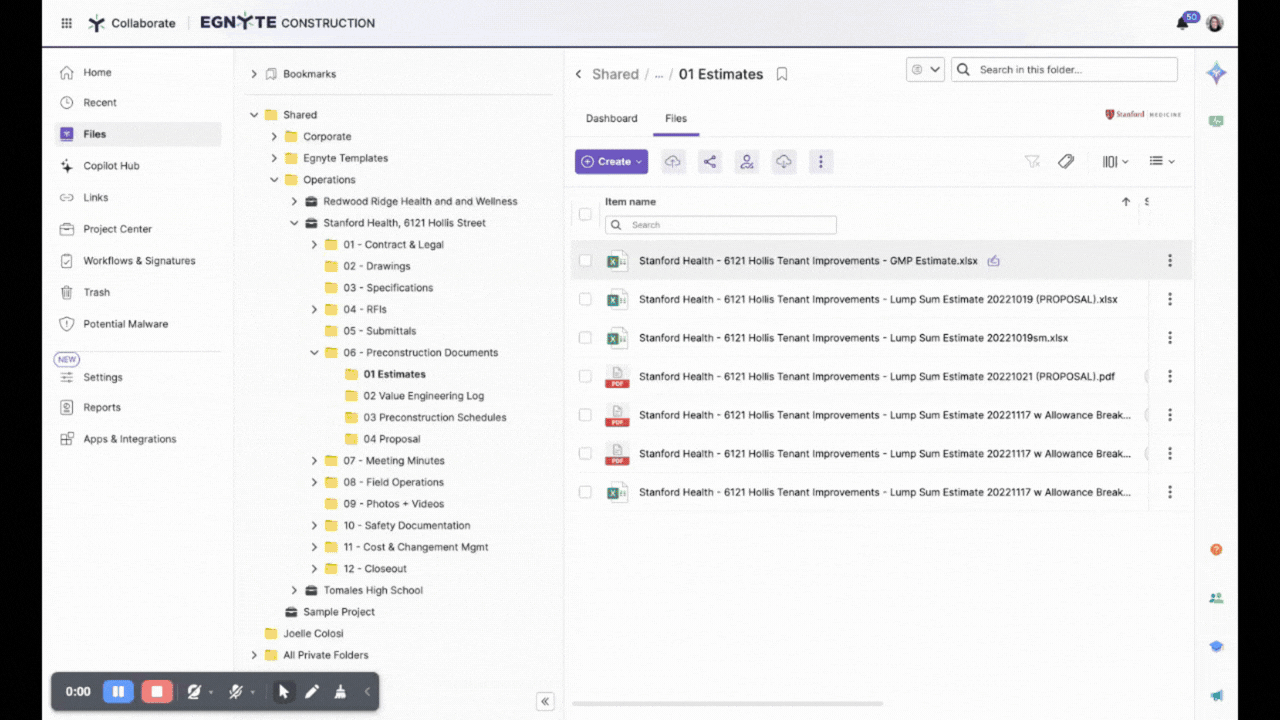The width and height of the screenshot is (1280, 720).
Task: Pause the screen recording in progress
Action: 118,691
